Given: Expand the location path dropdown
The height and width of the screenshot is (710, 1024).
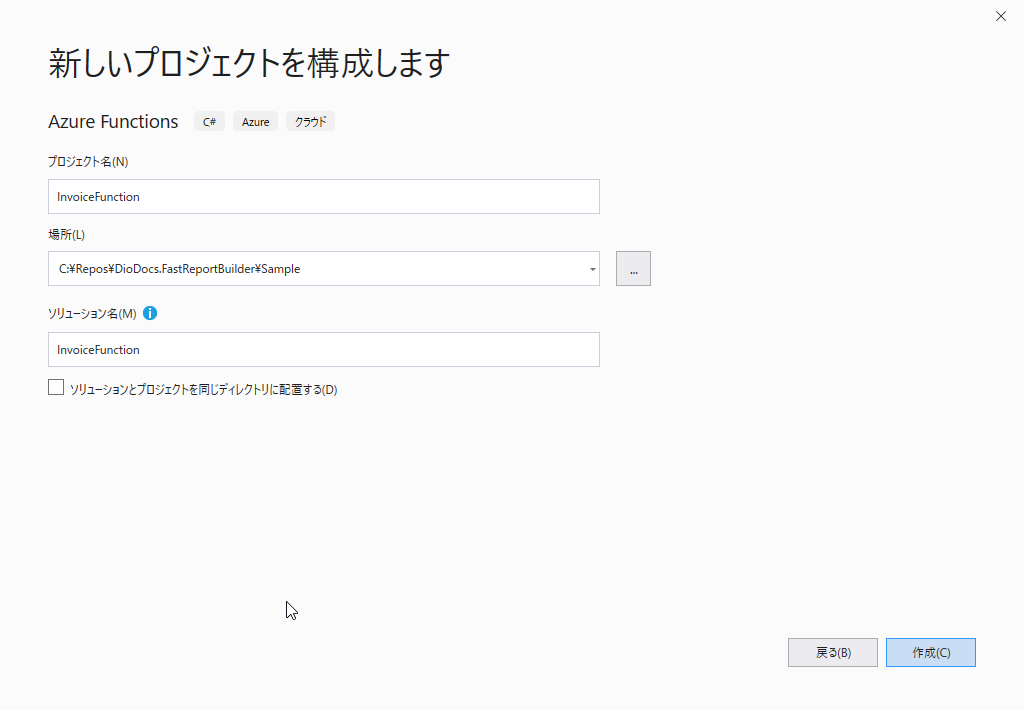Looking at the screenshot, I should point(592,269).
